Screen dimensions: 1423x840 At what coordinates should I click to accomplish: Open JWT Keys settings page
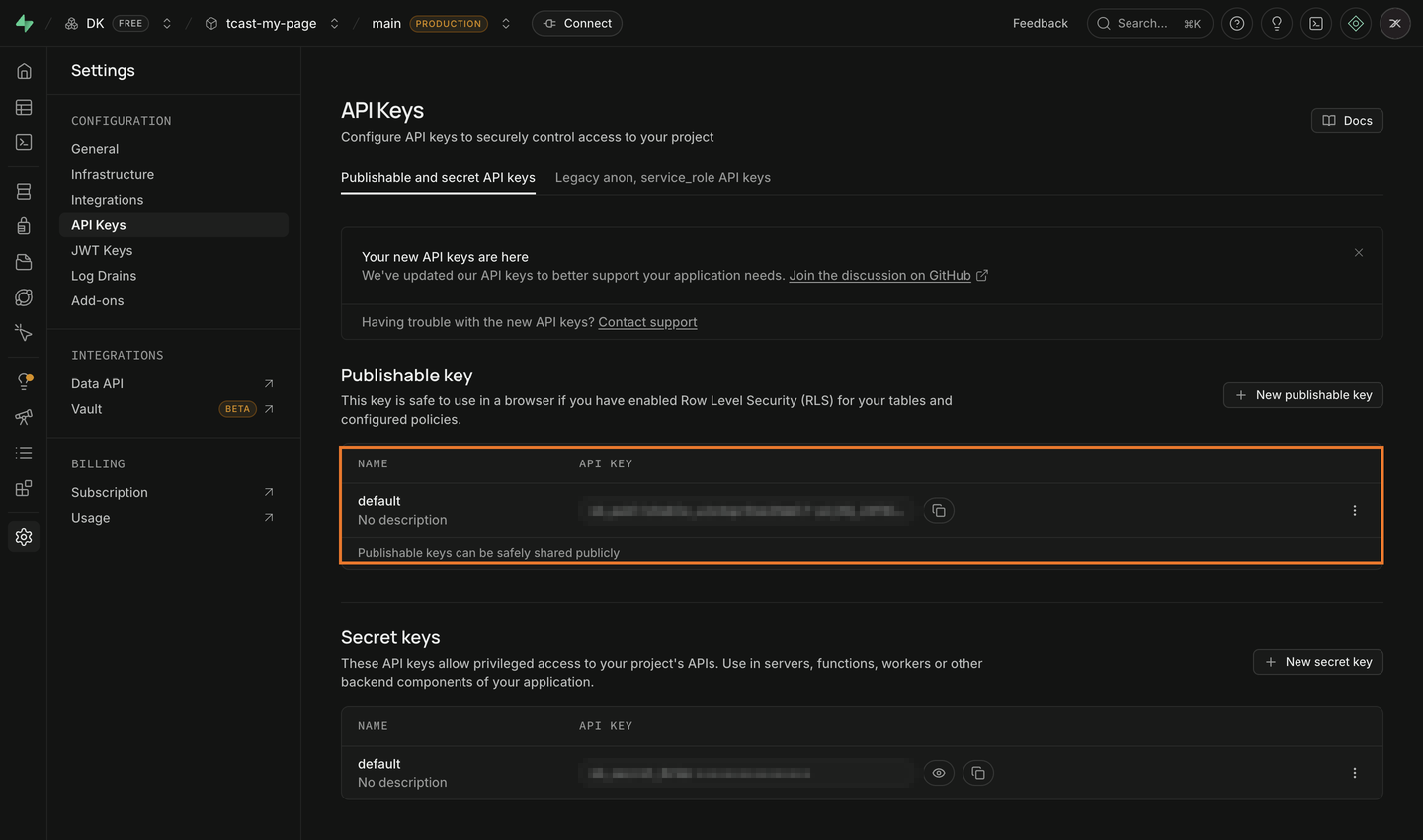point(102,251)
